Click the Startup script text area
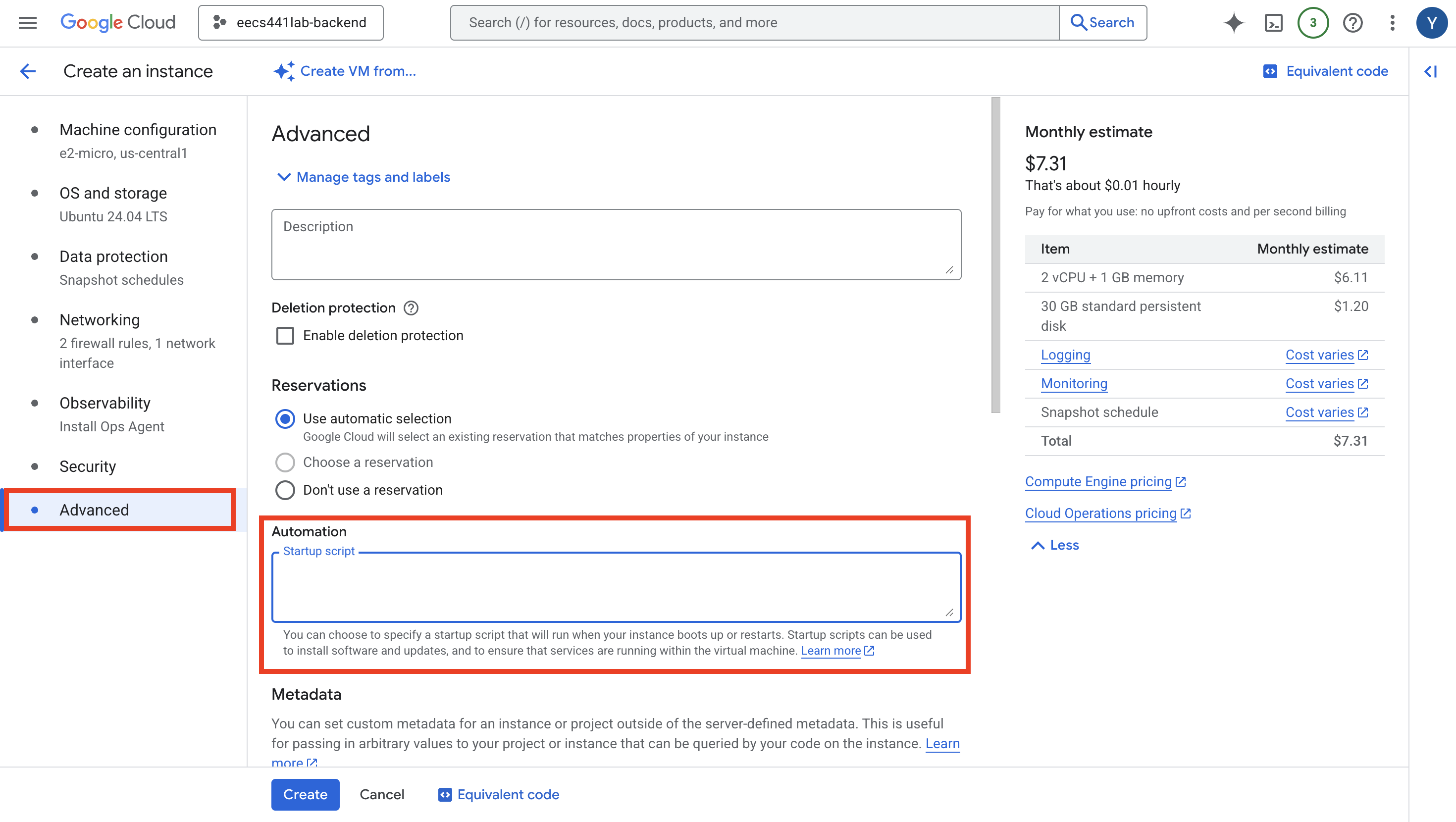The image size is (1456, 822). pyautogui.click(x=616, y=588)
